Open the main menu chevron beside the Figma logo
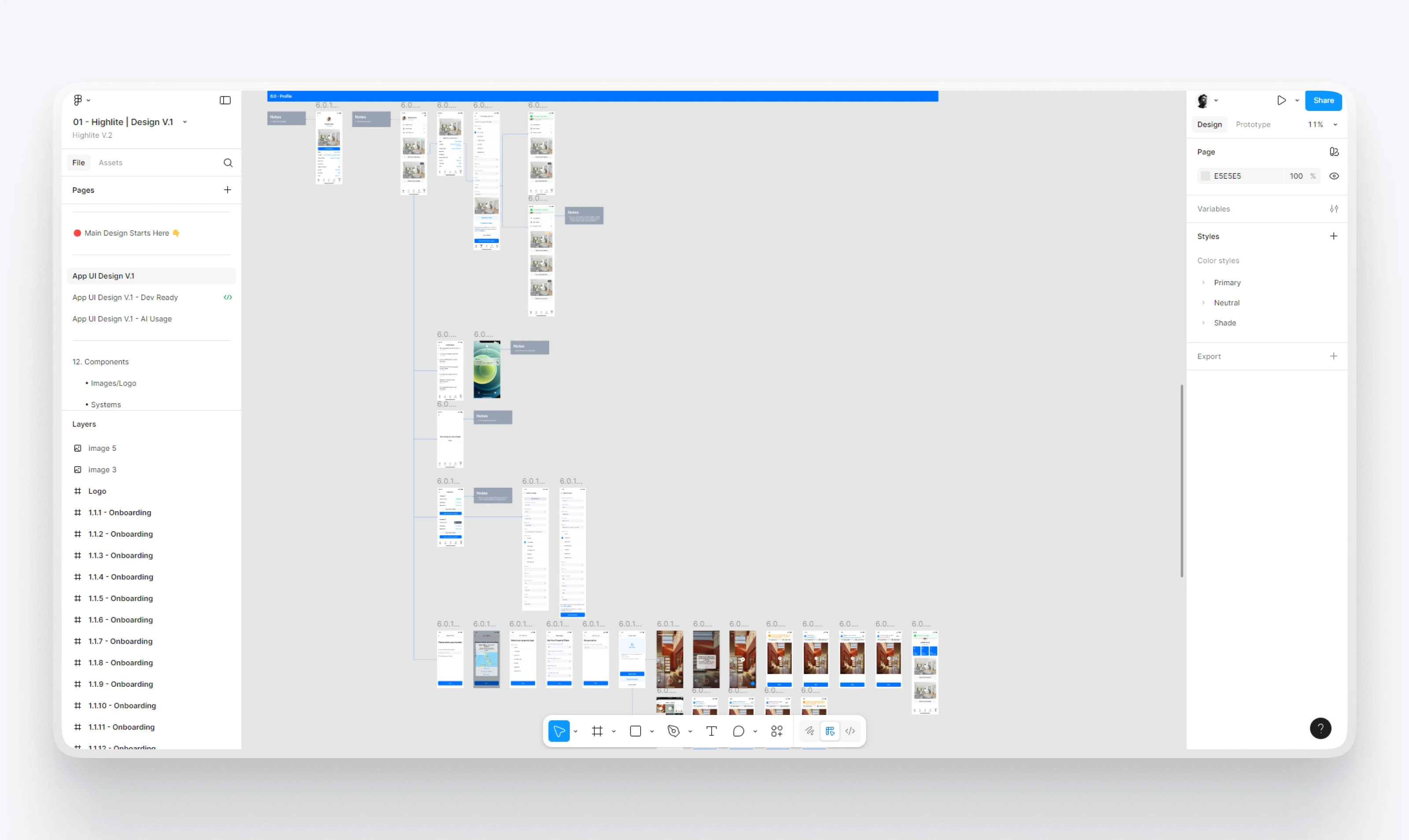The width and height of the screenshot is (1409, 840). tap(89, 101)
